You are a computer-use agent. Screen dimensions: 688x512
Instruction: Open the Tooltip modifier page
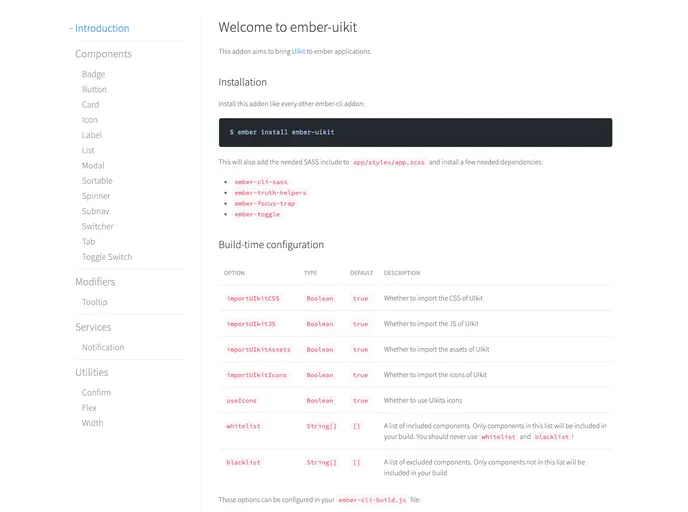pos(95,302)
